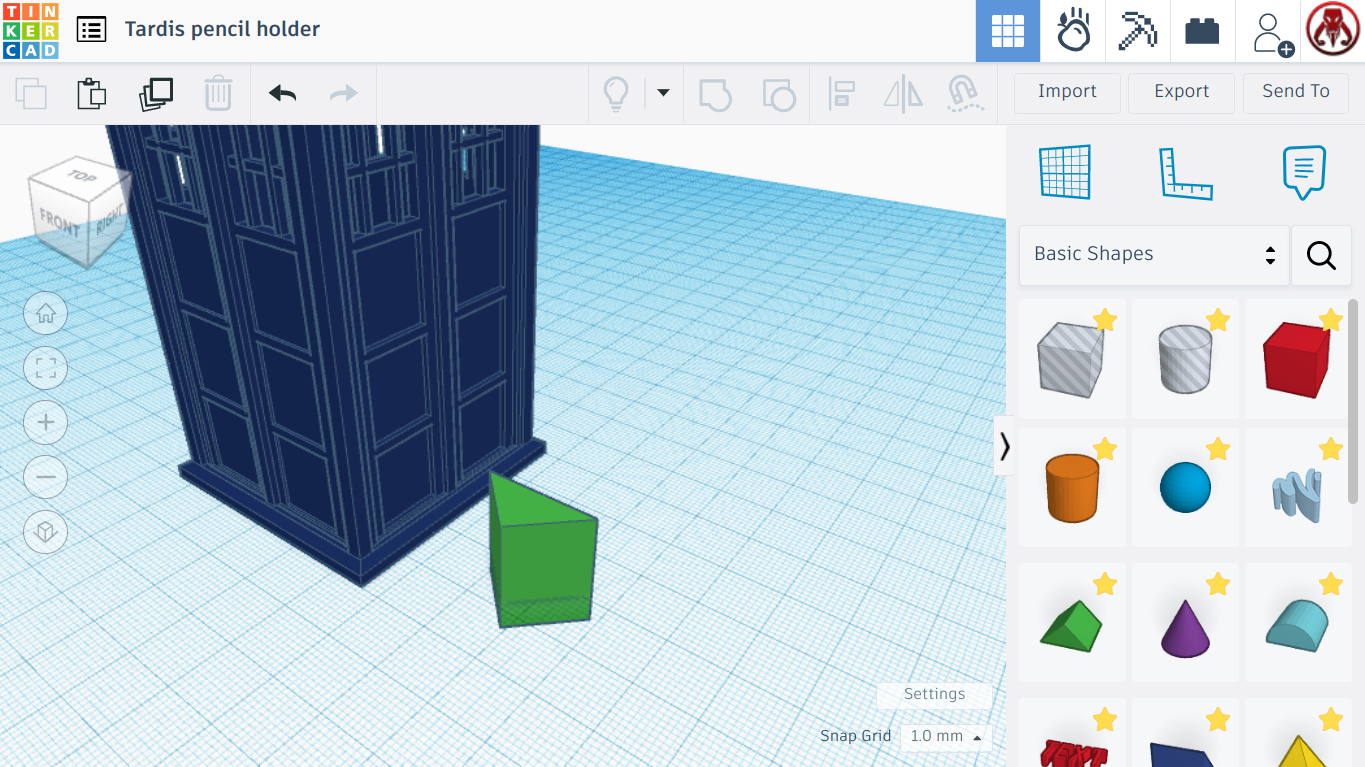Zoom in the viewport
This screenshot has height=767, width=1365.
click(45, 423)
